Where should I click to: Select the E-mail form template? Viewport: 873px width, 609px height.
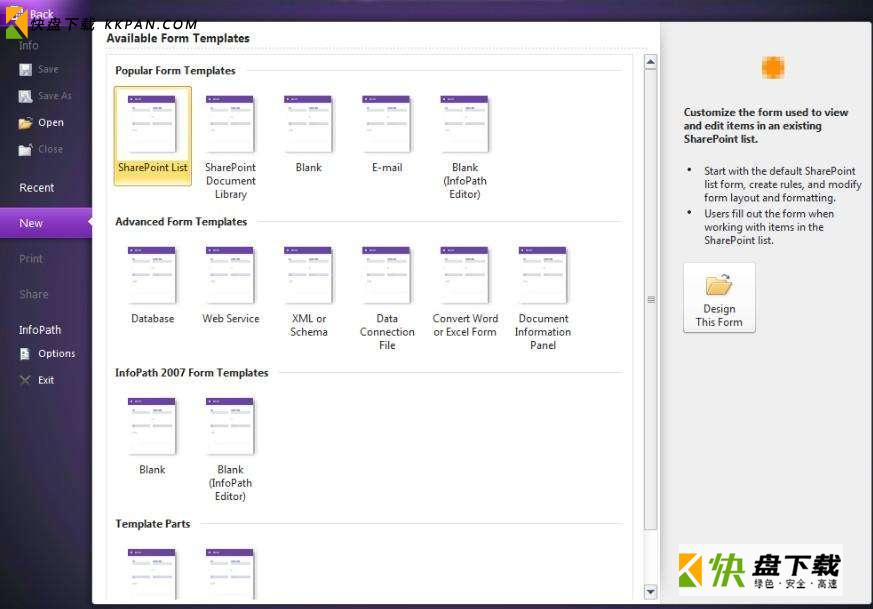click(x=386, y=134)
